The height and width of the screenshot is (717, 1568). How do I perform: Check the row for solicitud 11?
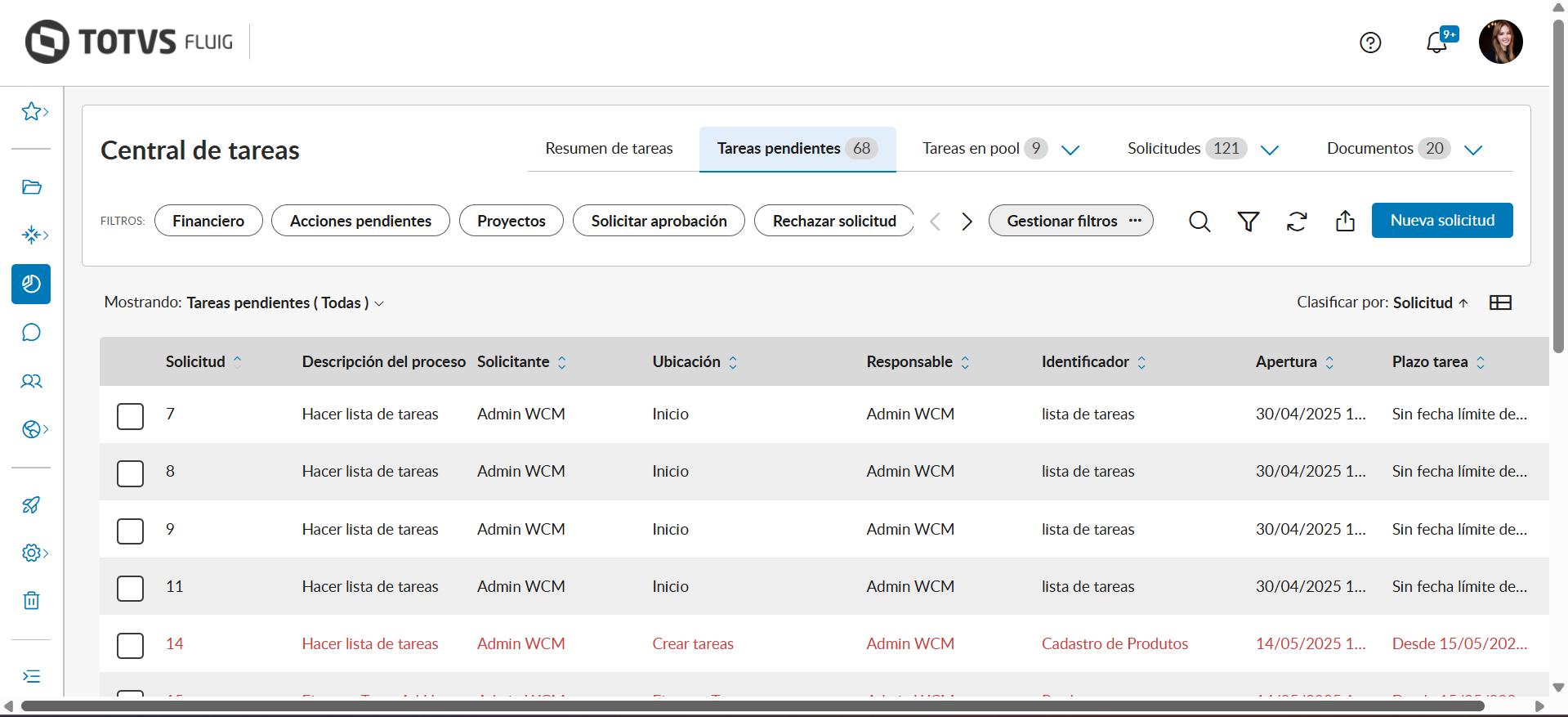(130, 589)
